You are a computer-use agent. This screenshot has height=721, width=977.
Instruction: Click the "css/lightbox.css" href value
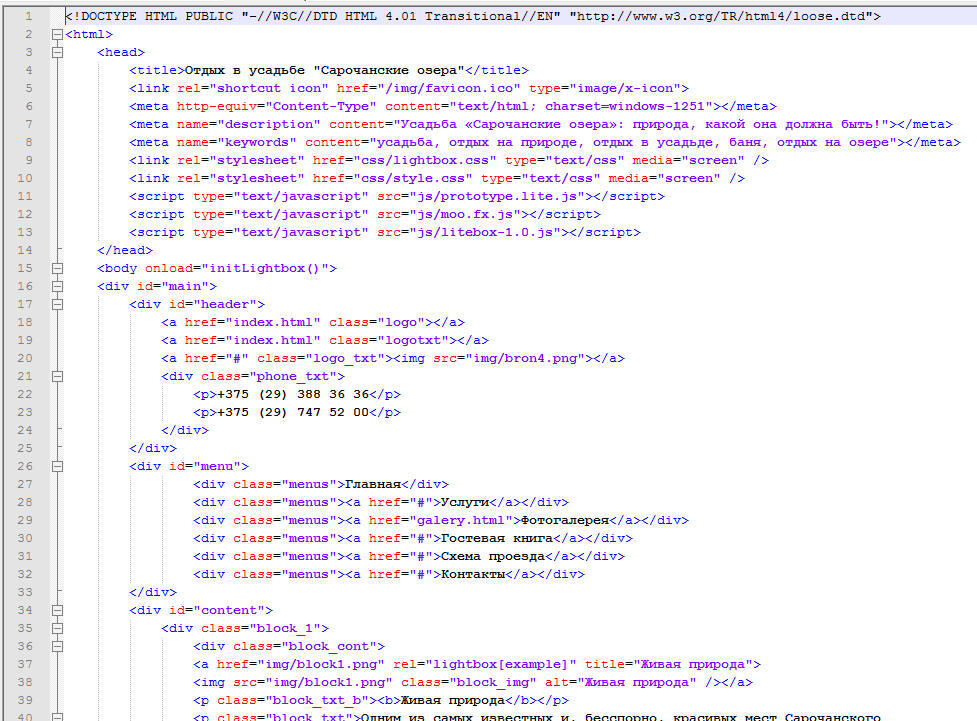[x=424, y=161]
